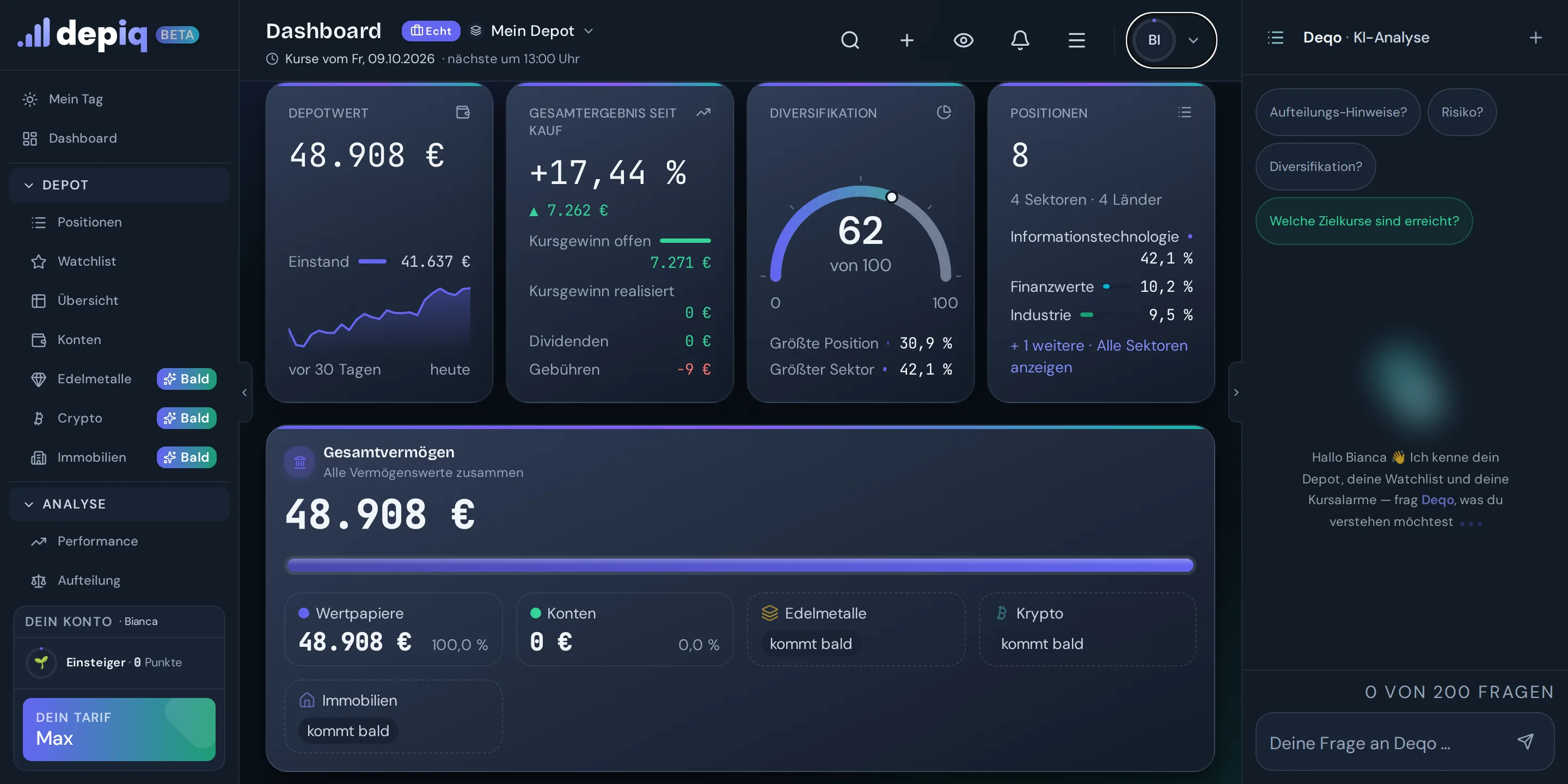Click wallet icon on Depotwert card
The height and width of the screenshot is (784, 1568).
(463, 113)
